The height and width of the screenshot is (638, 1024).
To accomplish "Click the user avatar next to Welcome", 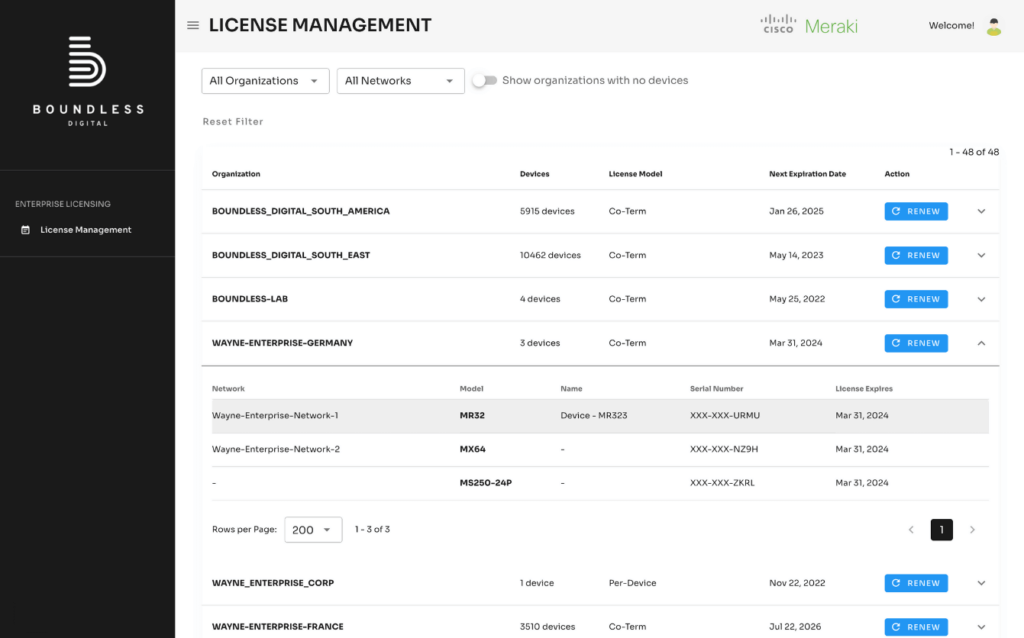I will 993,25.
